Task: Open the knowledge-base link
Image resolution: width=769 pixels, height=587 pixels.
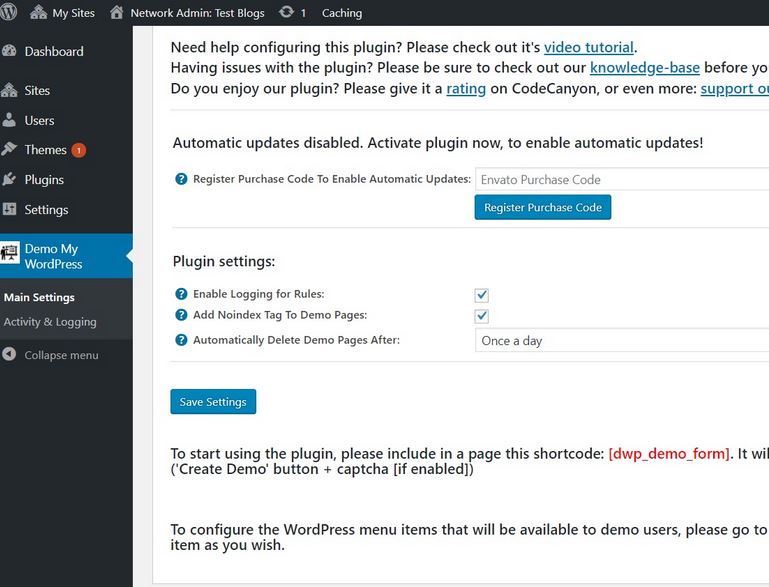Action: [x=644, y=68]
